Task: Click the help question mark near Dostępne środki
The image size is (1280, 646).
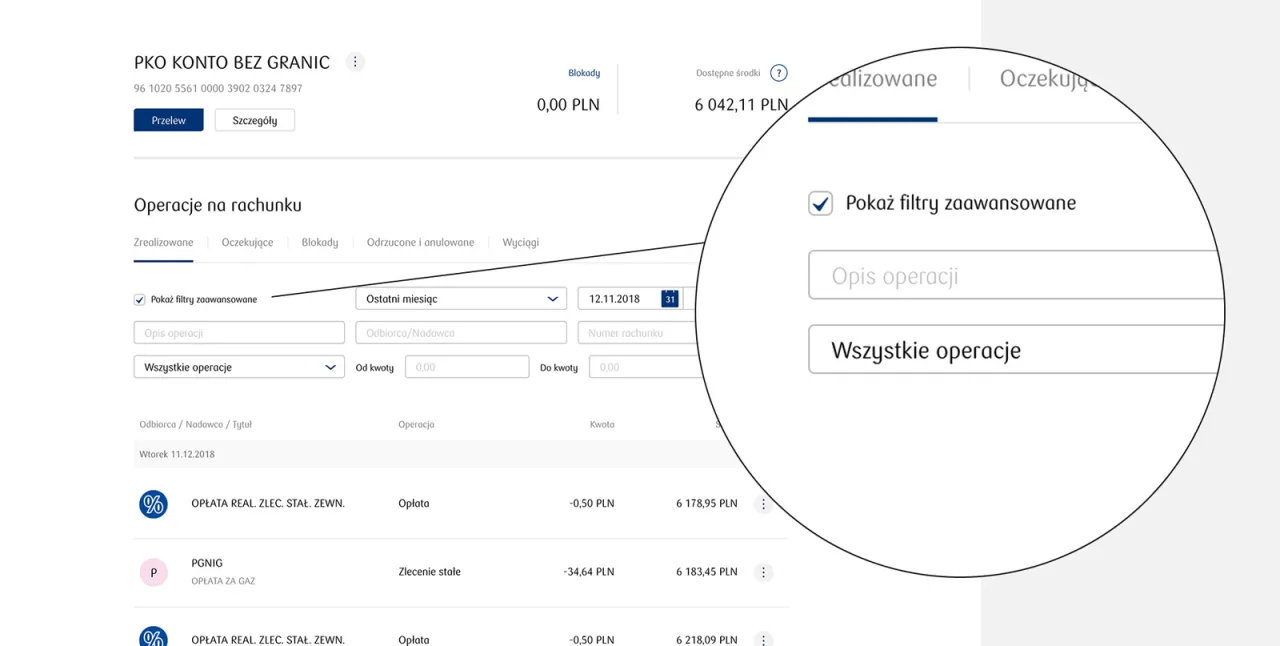Action: click(x=779, y=73)
